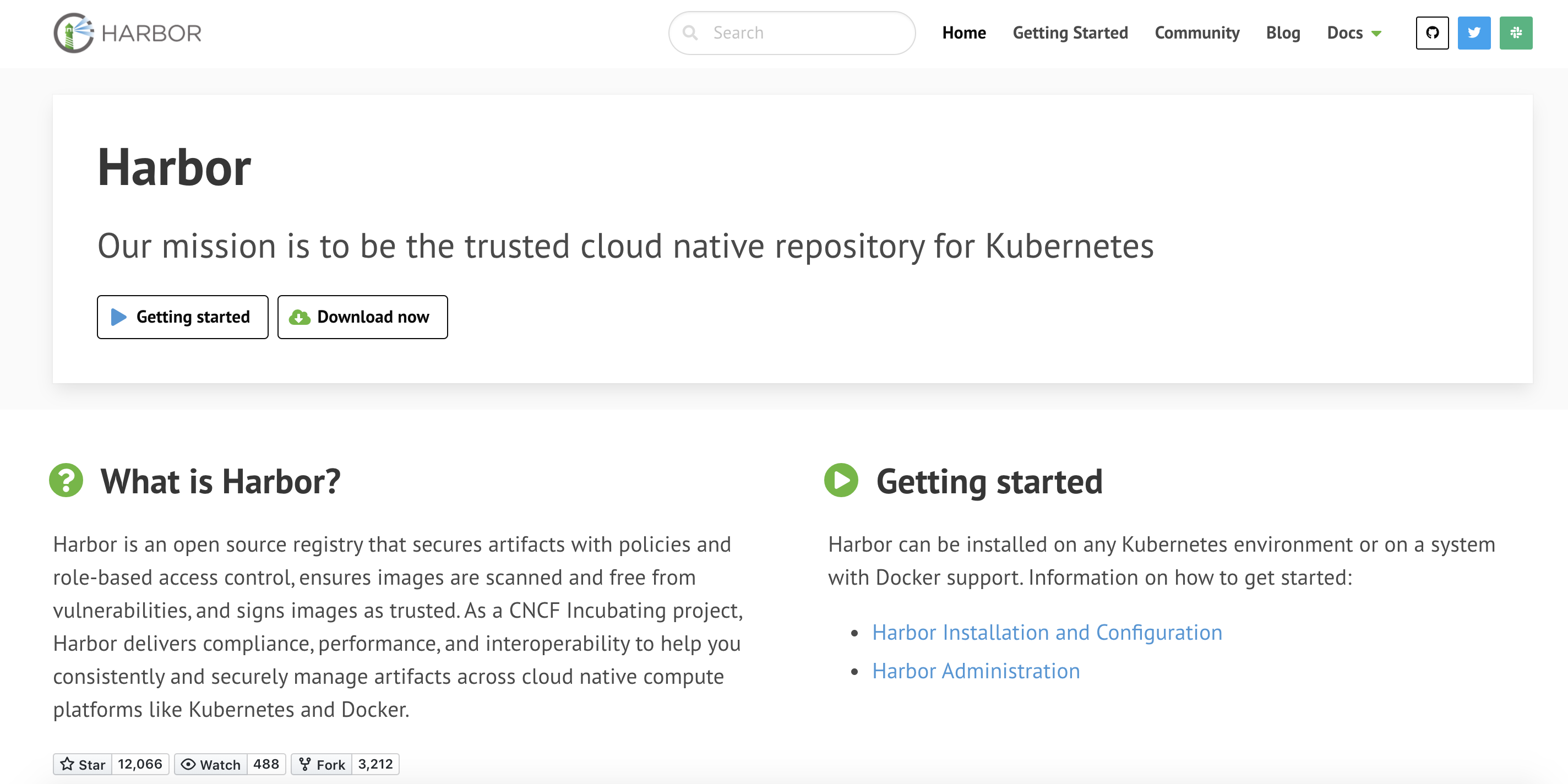Click the green question mark icon

[66, 480]
